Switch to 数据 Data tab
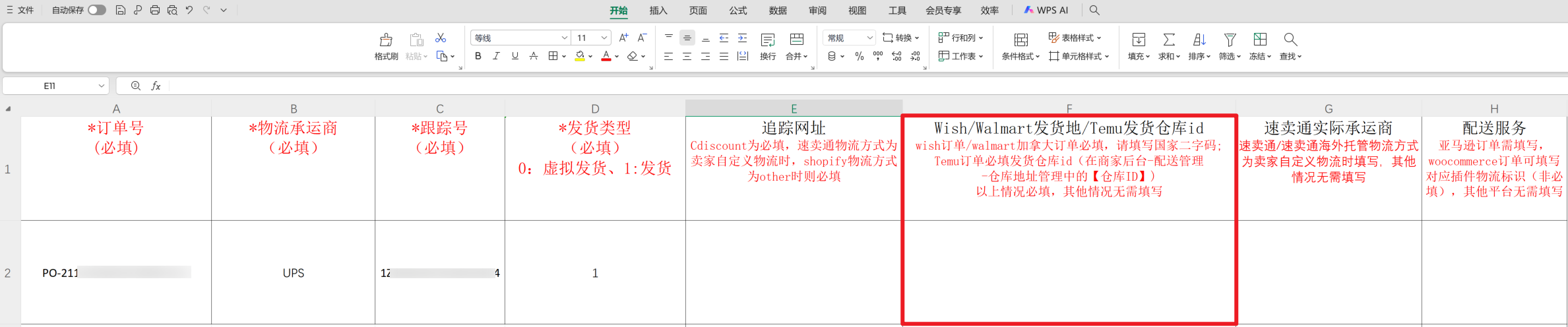Image resolution: width=1568 pixels, height=327 pixels. click(778, 11)
